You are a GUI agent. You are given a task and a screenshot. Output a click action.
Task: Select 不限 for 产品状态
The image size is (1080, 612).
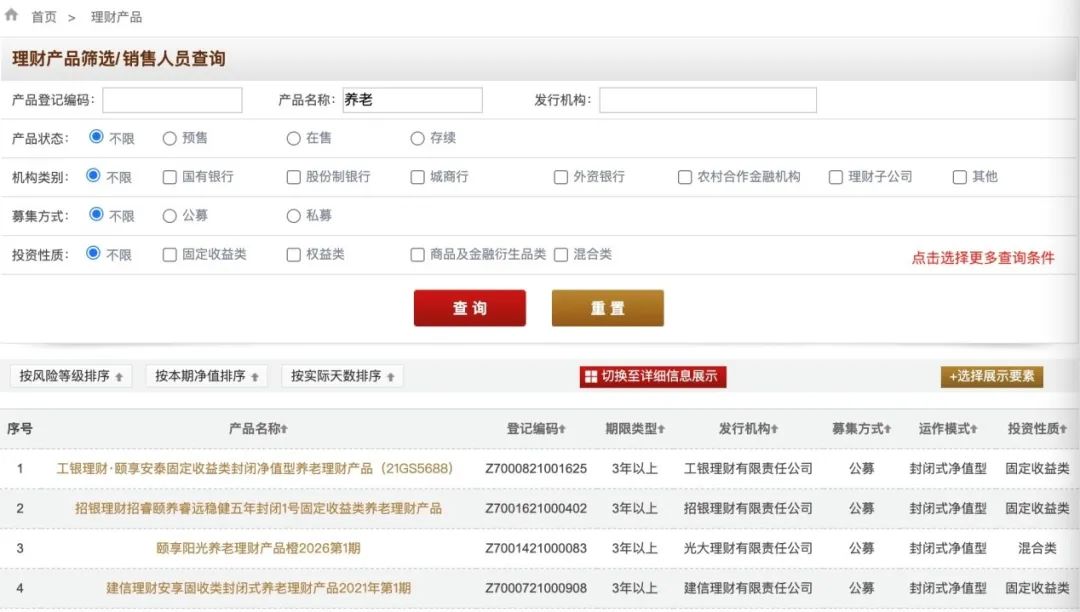pyautogui.click(x=96, y=137)
